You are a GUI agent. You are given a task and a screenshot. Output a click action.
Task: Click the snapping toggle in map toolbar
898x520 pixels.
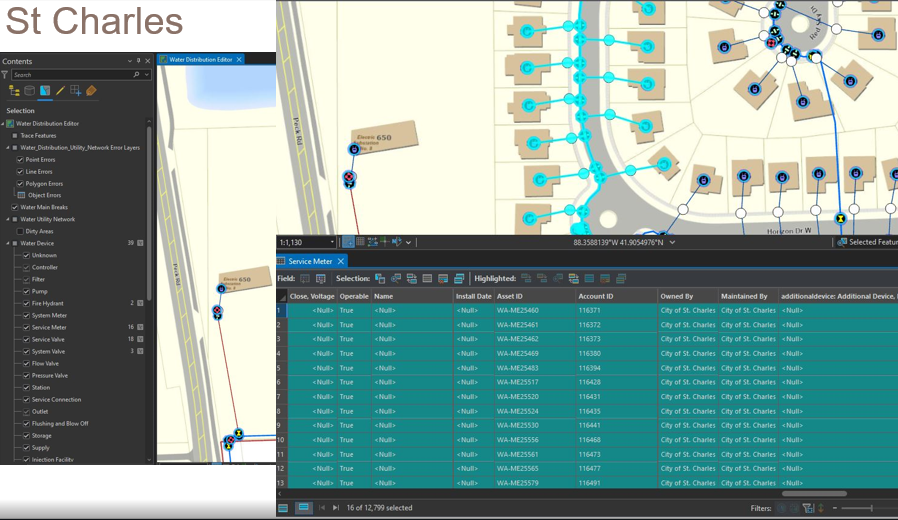(x=348, y=242)
